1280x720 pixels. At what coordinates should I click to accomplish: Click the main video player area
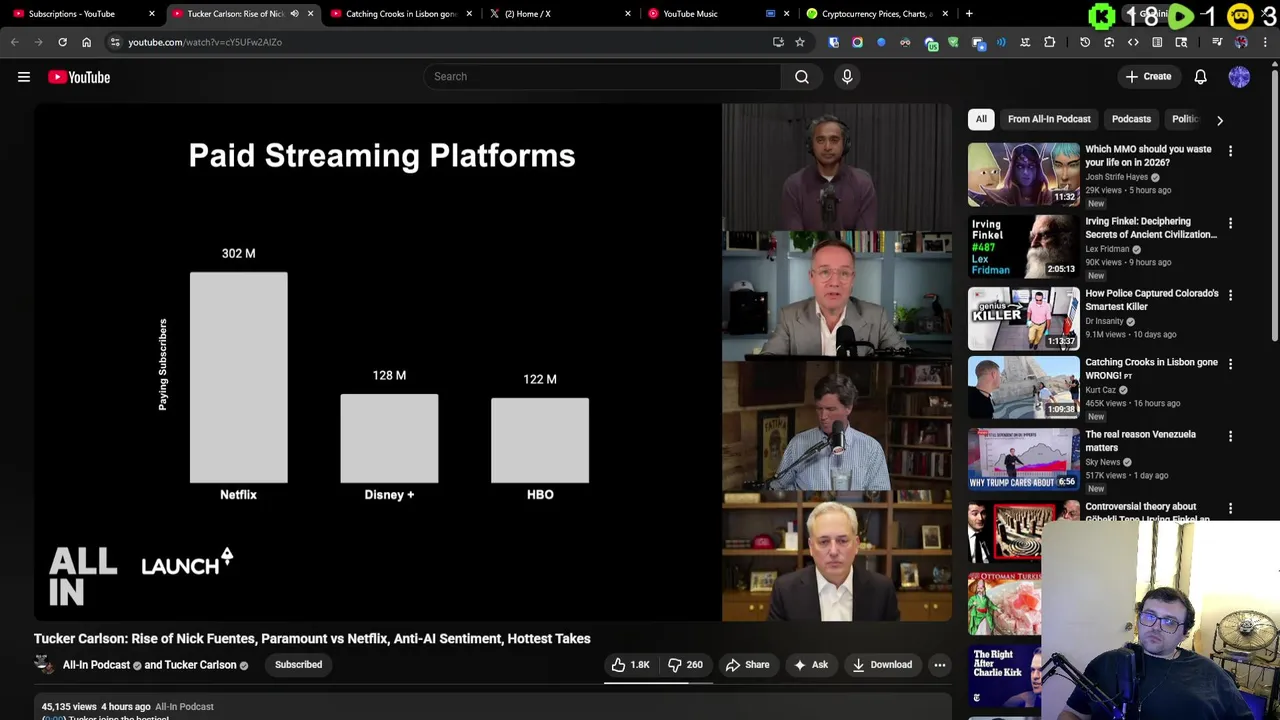pyautogui.click(x=493, y=362)
